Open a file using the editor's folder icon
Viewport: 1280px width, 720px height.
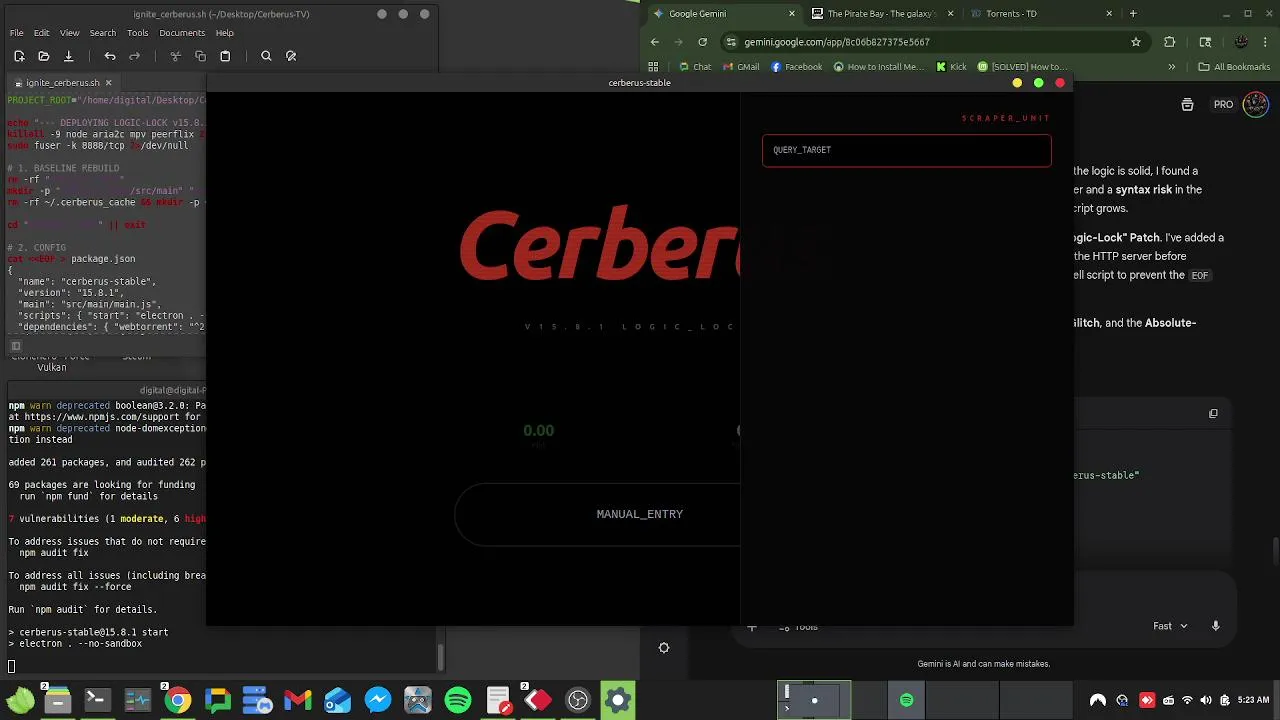pyautogui.click(x=43, y=56)
